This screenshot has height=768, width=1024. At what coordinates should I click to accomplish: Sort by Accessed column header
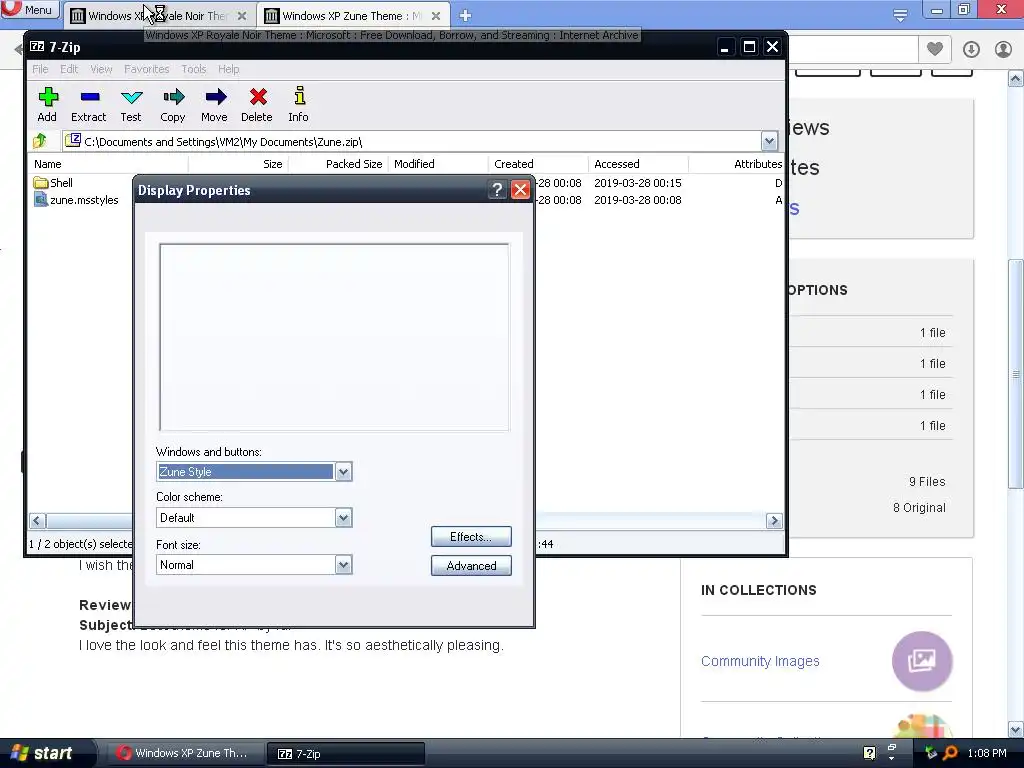(x=638, y=164)
